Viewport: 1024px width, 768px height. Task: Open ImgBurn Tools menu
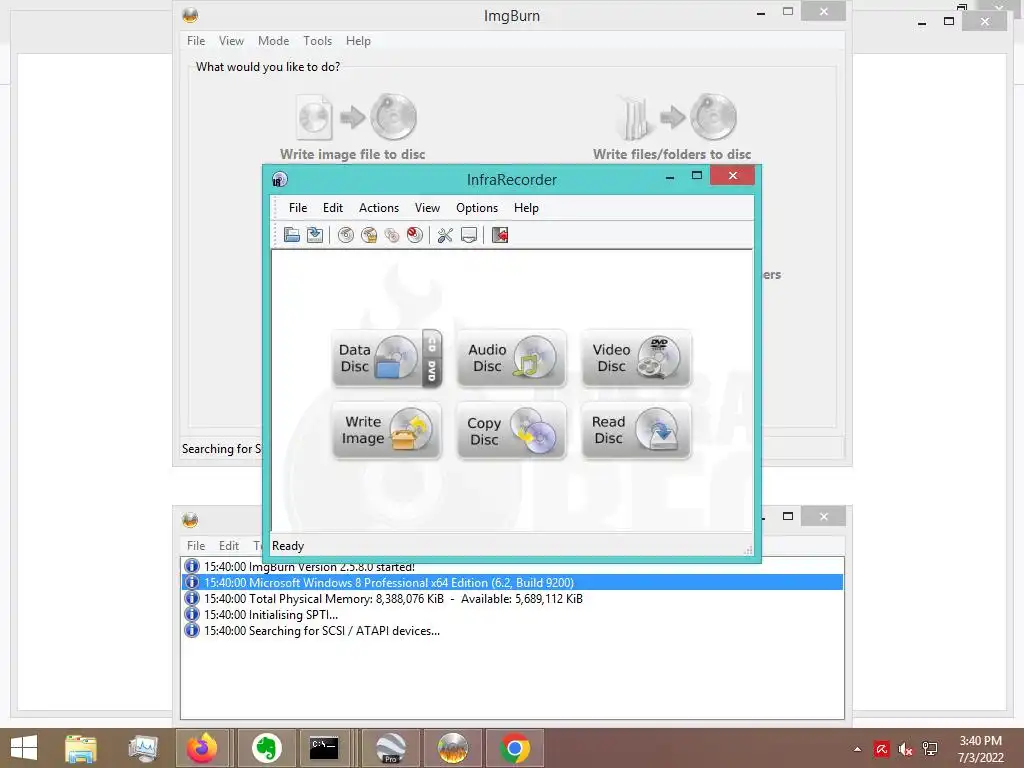click(x=317, y=40)
